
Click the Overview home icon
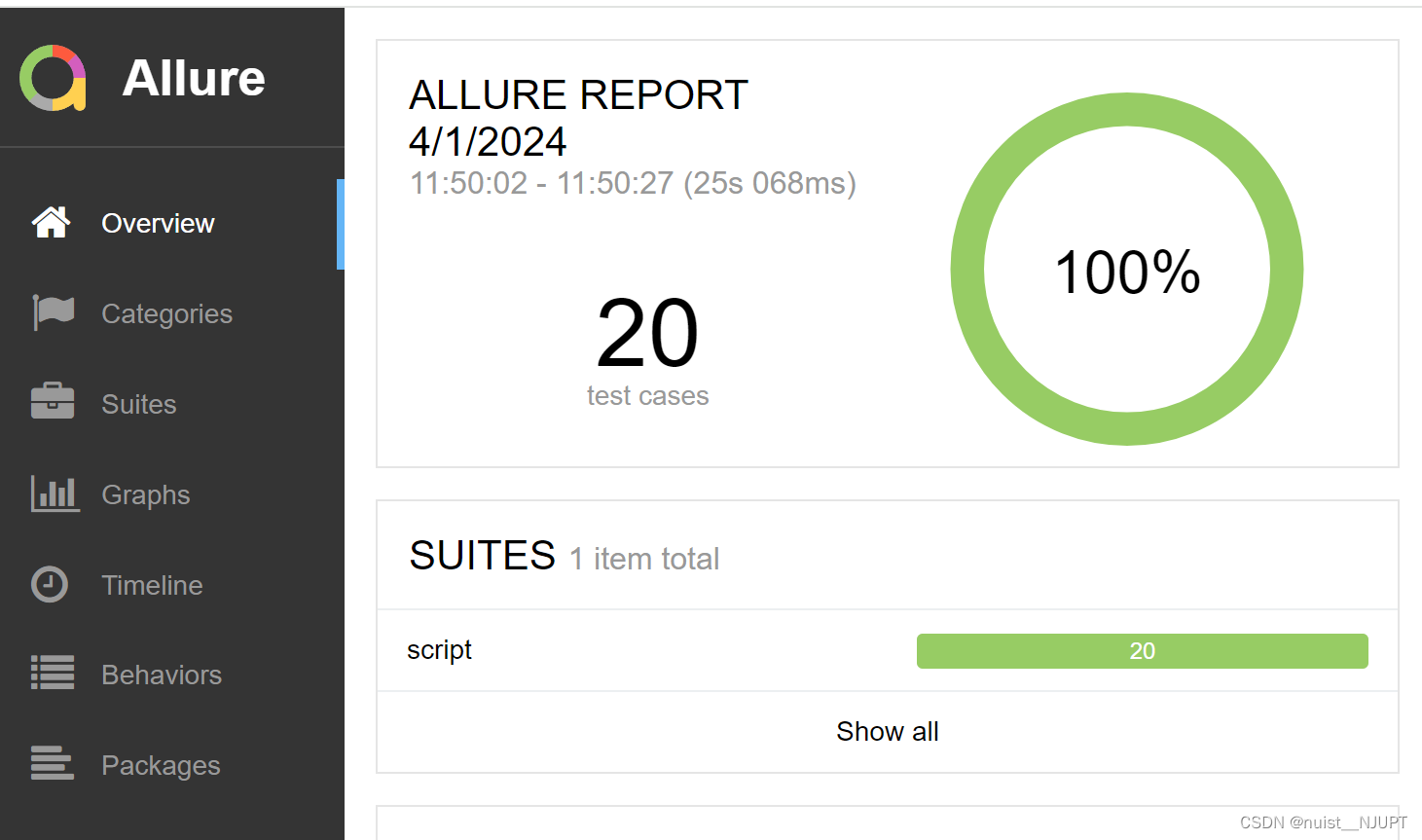coord(51,223)
